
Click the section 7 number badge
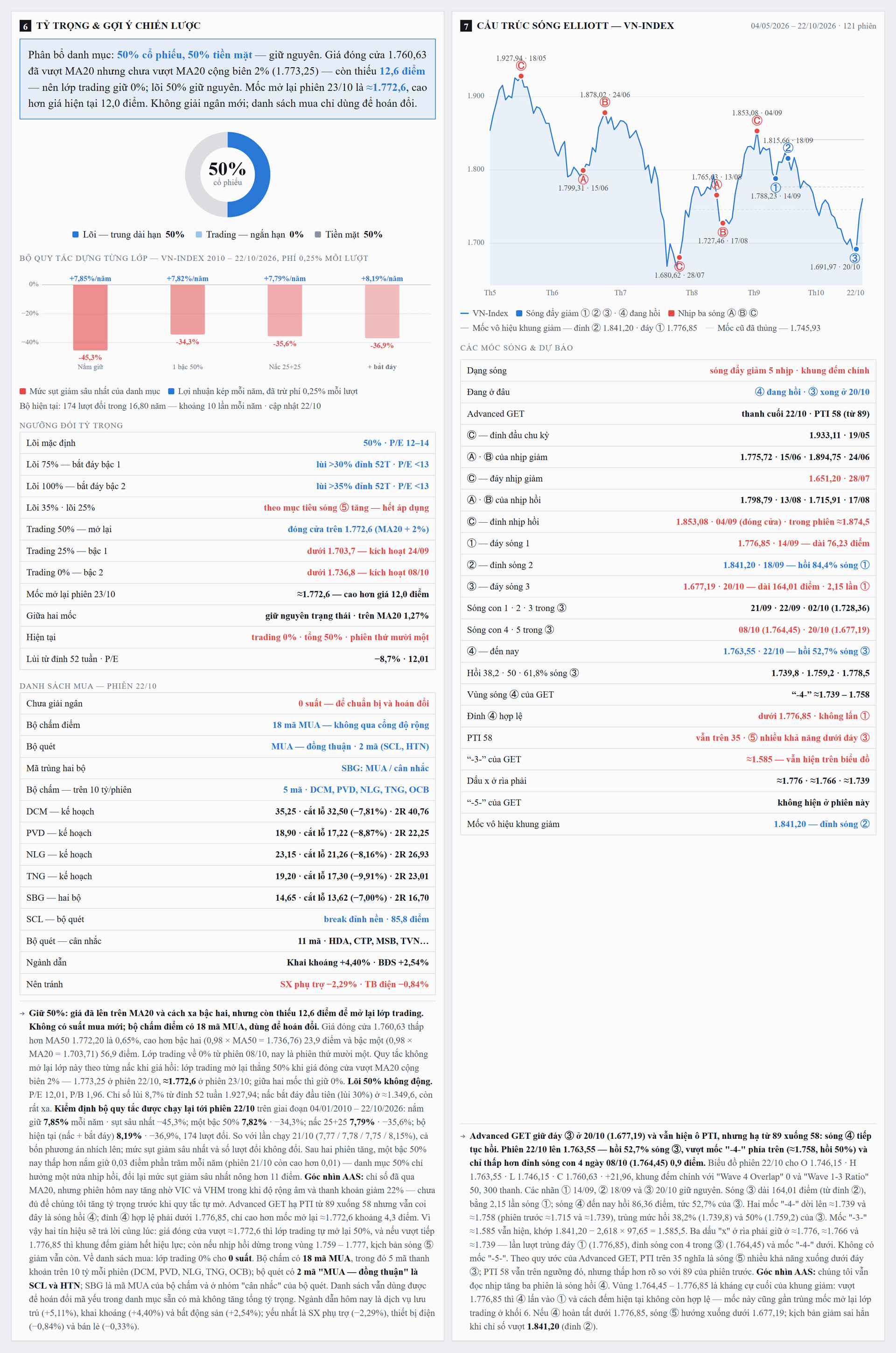click(466, 26)
